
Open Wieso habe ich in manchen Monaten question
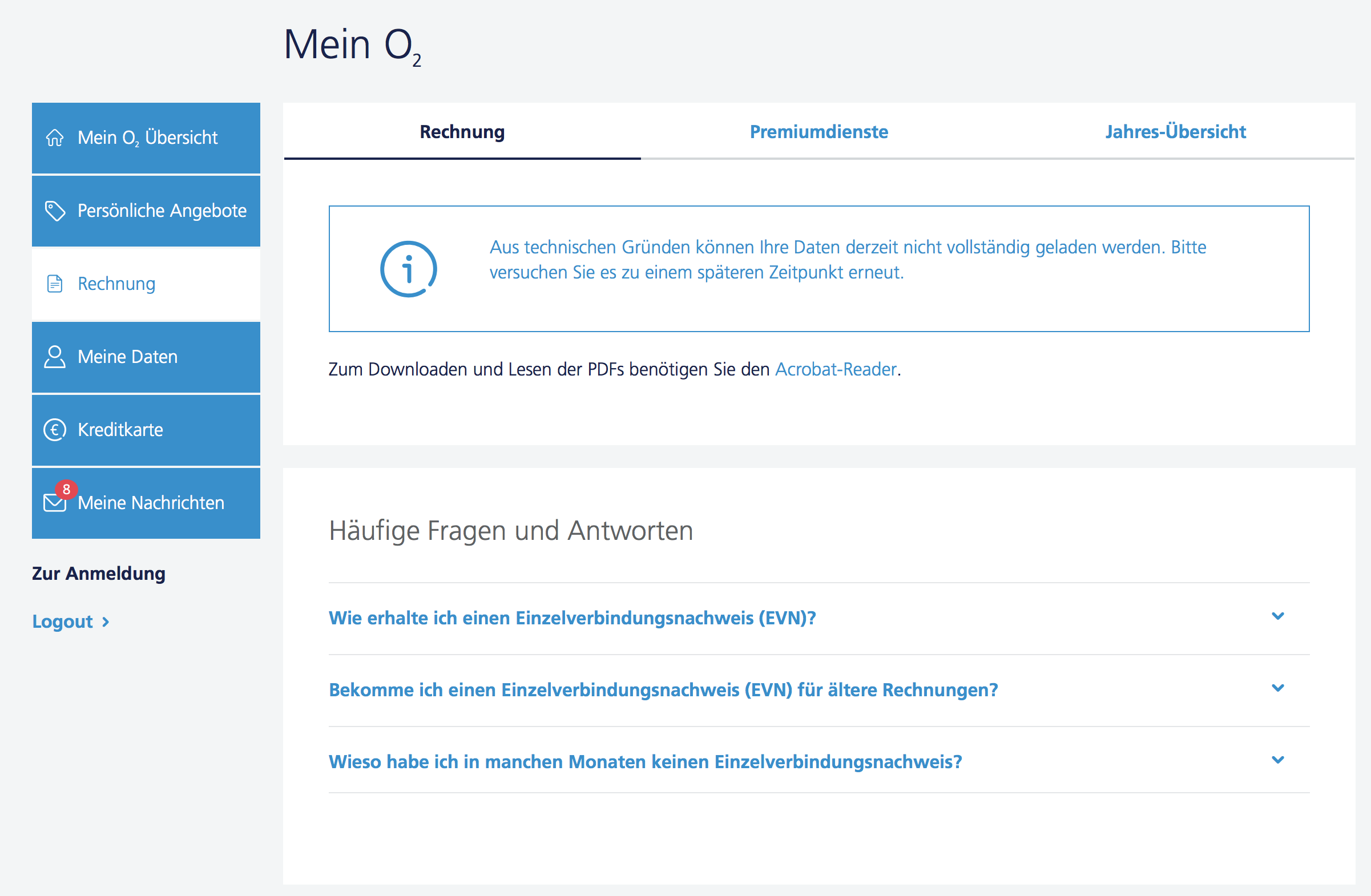pos(645,762)
